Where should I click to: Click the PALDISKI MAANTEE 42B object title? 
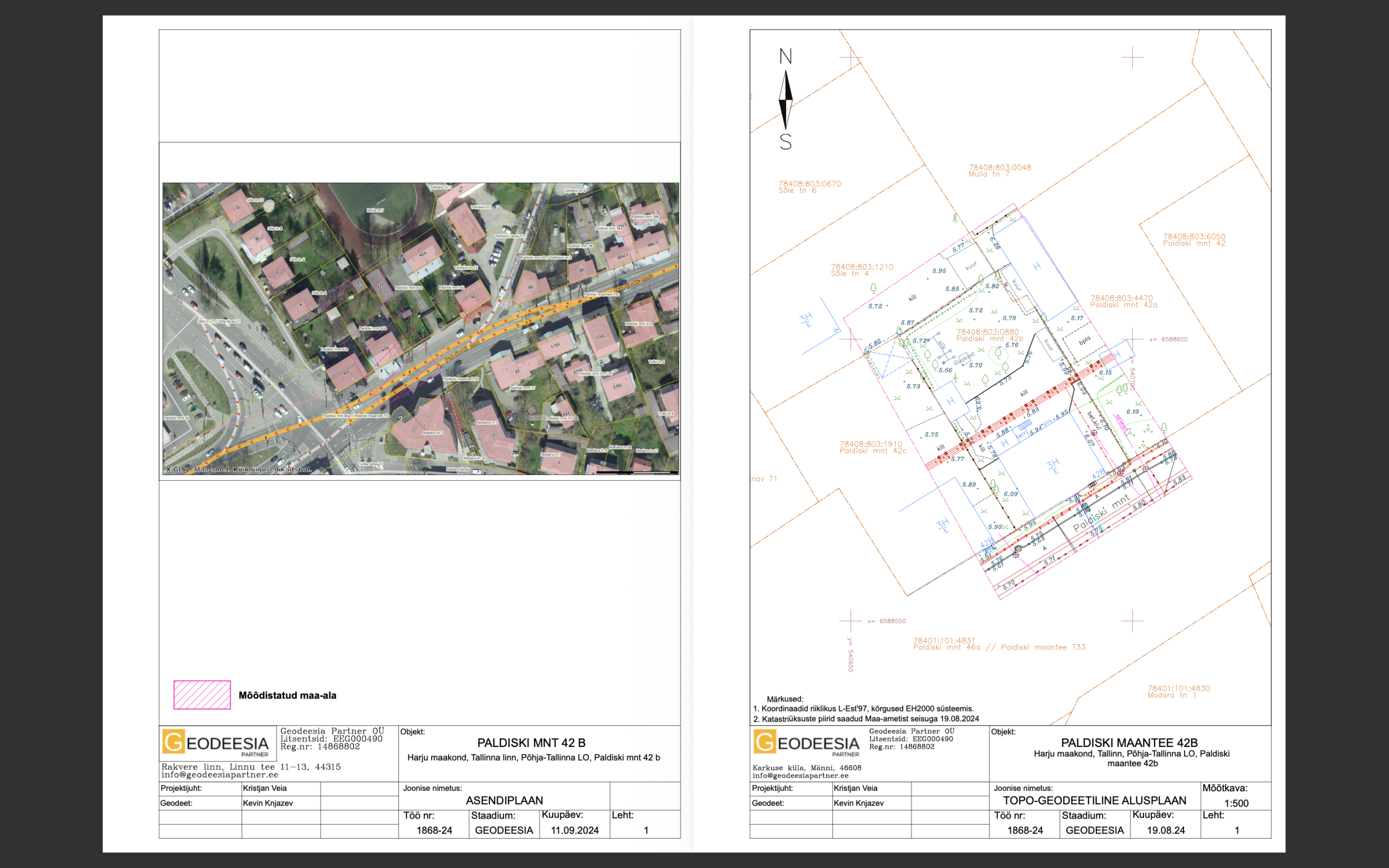(x=1129, y=742)
